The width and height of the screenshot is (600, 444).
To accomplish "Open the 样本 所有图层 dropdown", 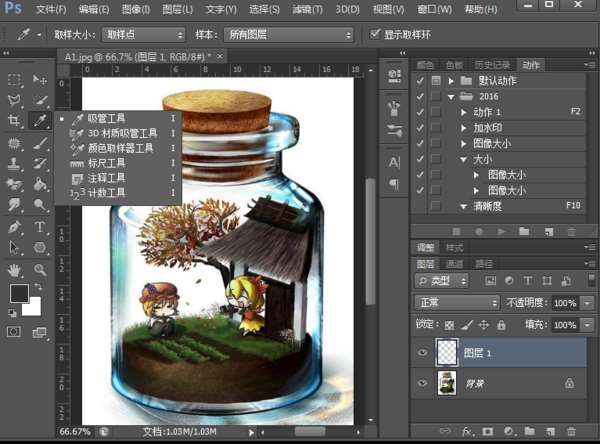I will click(289, 35).
